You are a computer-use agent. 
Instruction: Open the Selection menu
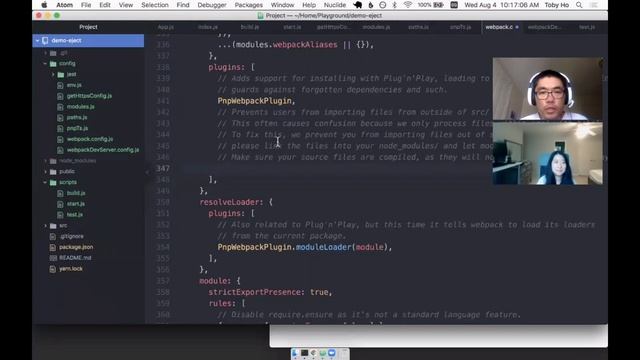tap(155, 5)
